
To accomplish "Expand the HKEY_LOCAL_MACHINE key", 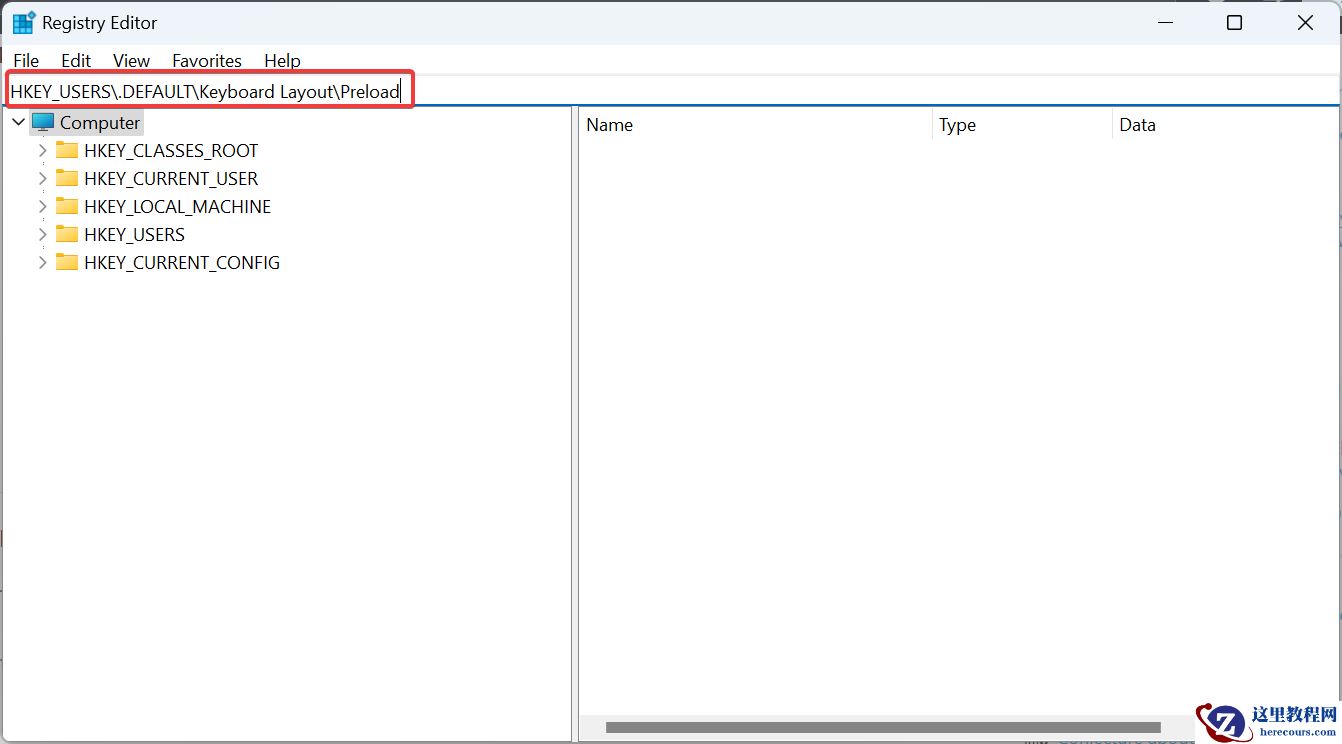I will 42,207.
